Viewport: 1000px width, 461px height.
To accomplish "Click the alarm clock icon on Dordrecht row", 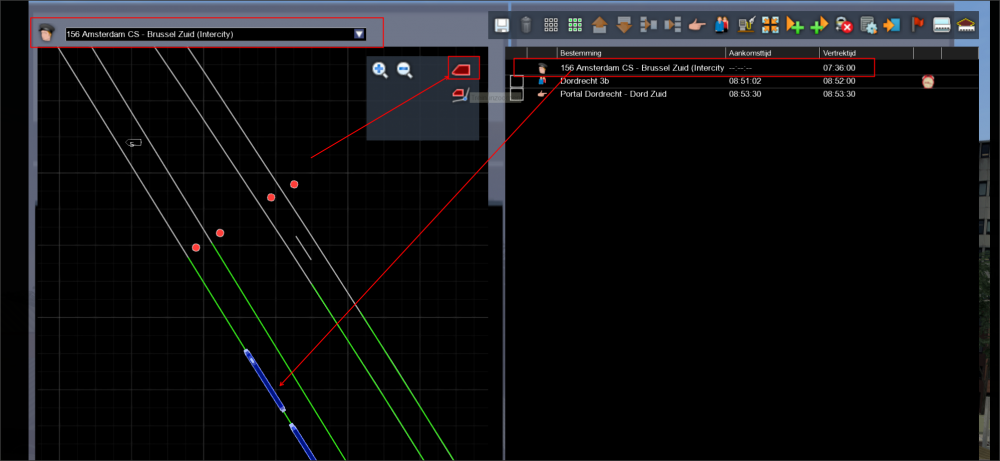I will point(928,81).
